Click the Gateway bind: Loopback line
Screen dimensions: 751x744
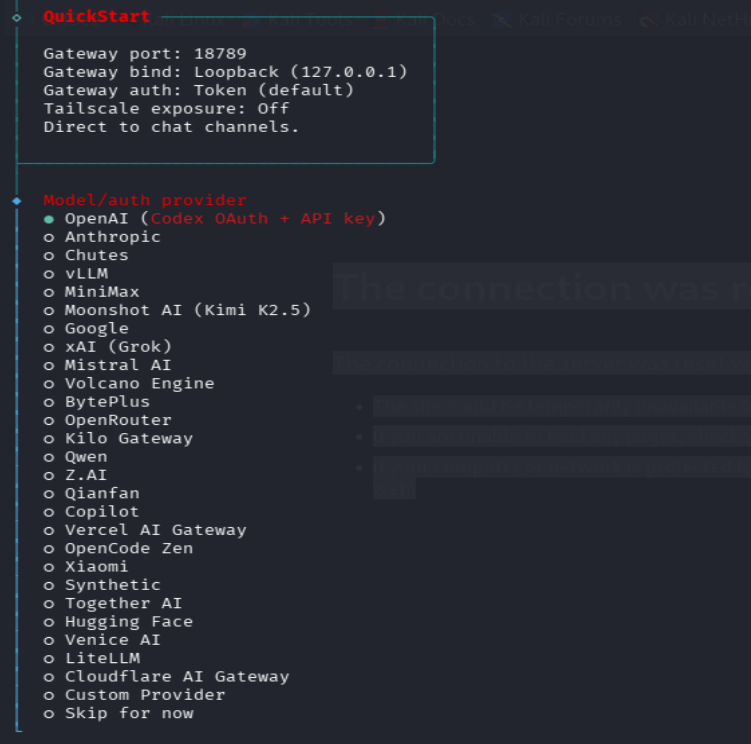225,72
